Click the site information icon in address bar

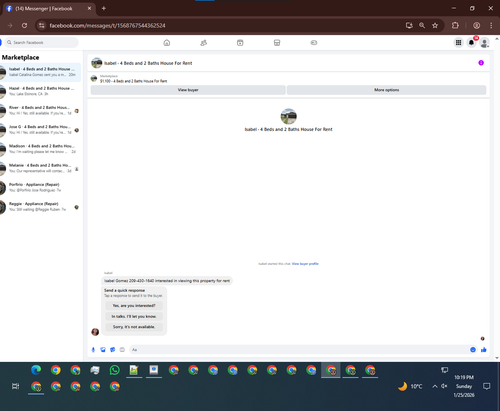(41, 26)
